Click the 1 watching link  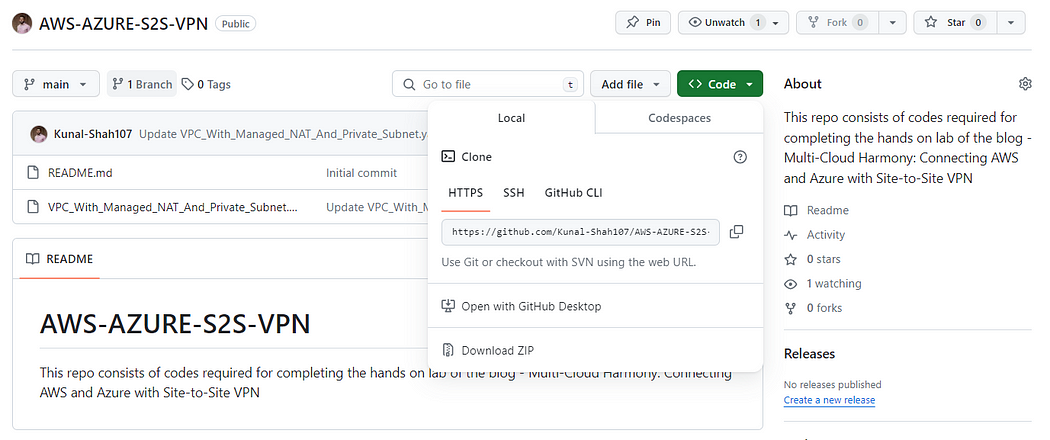click(x=834, y=283)
